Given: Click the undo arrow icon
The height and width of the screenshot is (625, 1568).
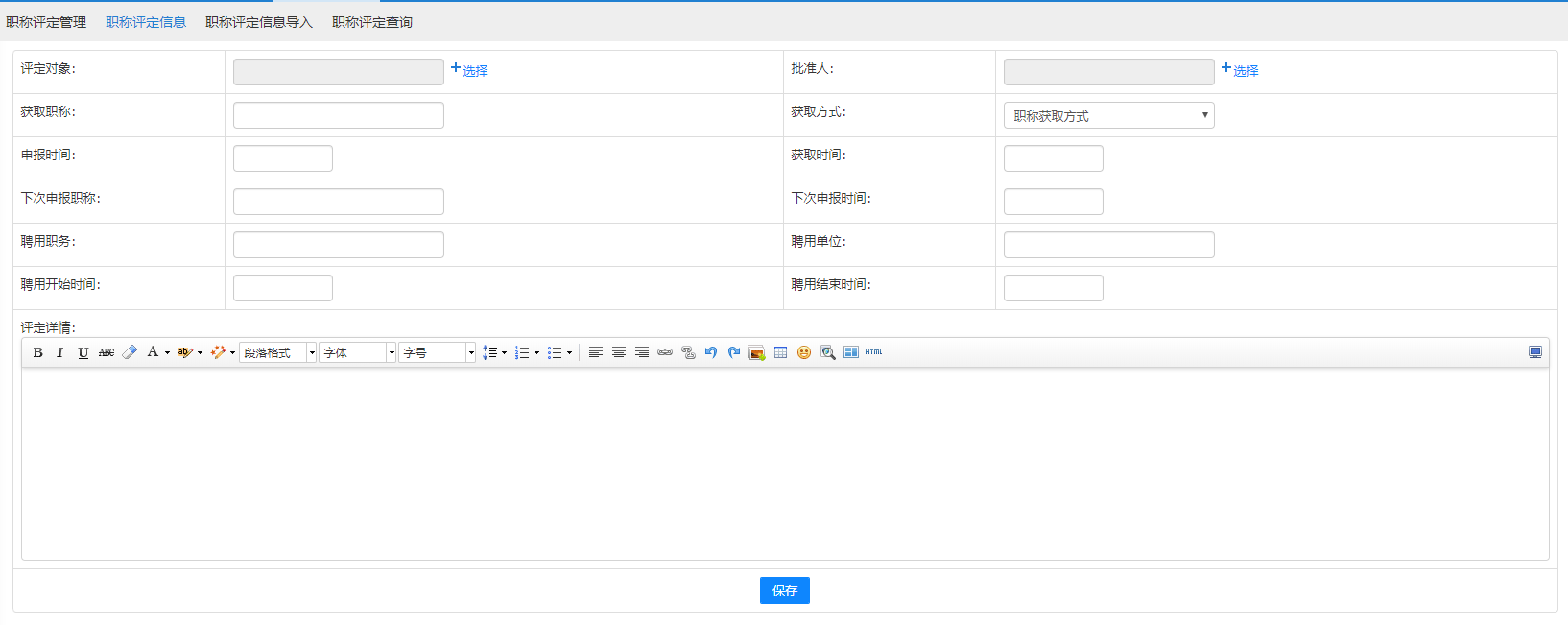Looking at the screenshot, I should point(711,352).
